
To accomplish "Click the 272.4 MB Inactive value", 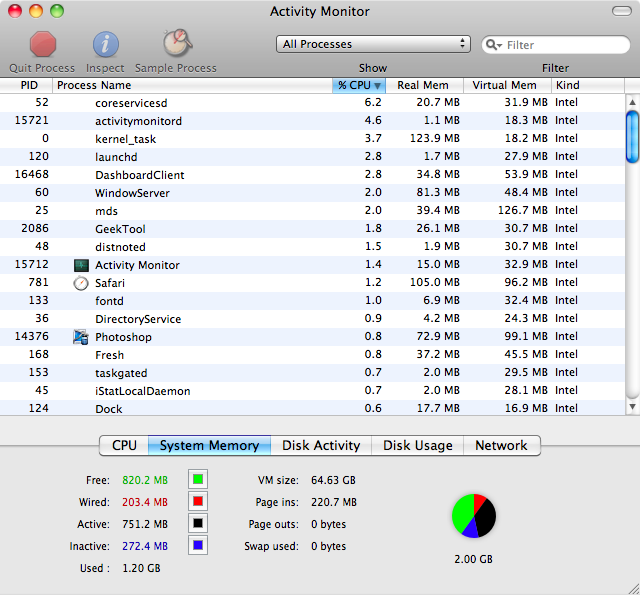I will [145, 546].
